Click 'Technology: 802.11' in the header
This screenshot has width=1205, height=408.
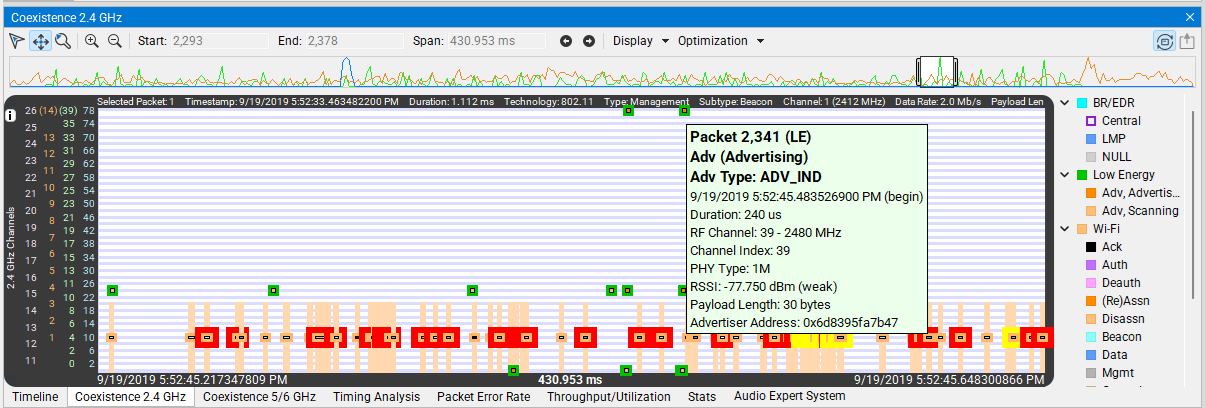click(549, 102)
